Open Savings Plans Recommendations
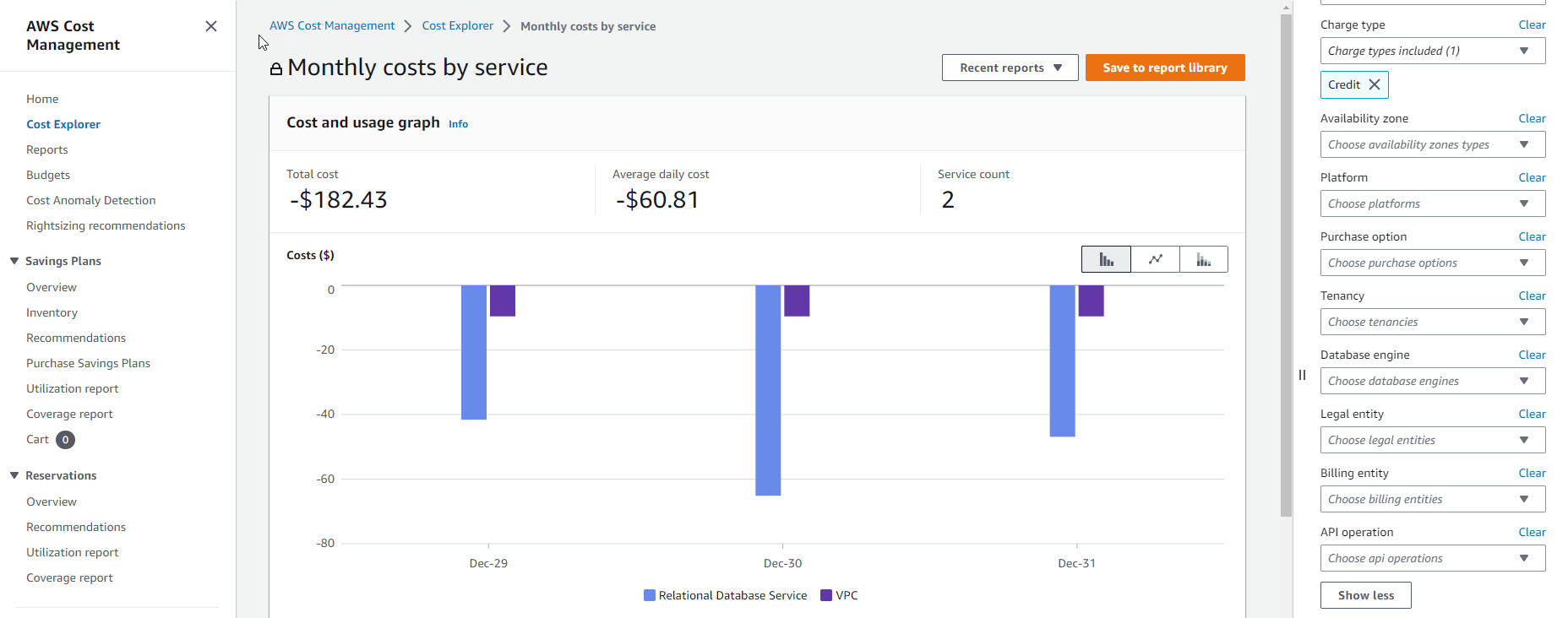Viewport: 1568px width, 618px height. (76, 338)
